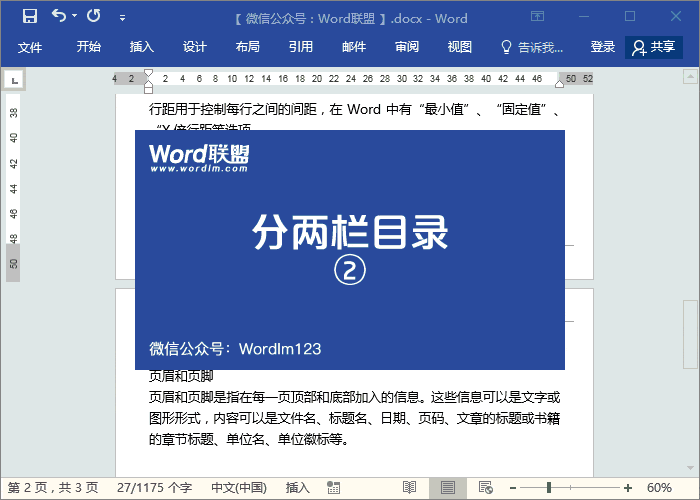Click the word count 27/1175 个字
Viewport: 700px width, 500px height.
154,488
